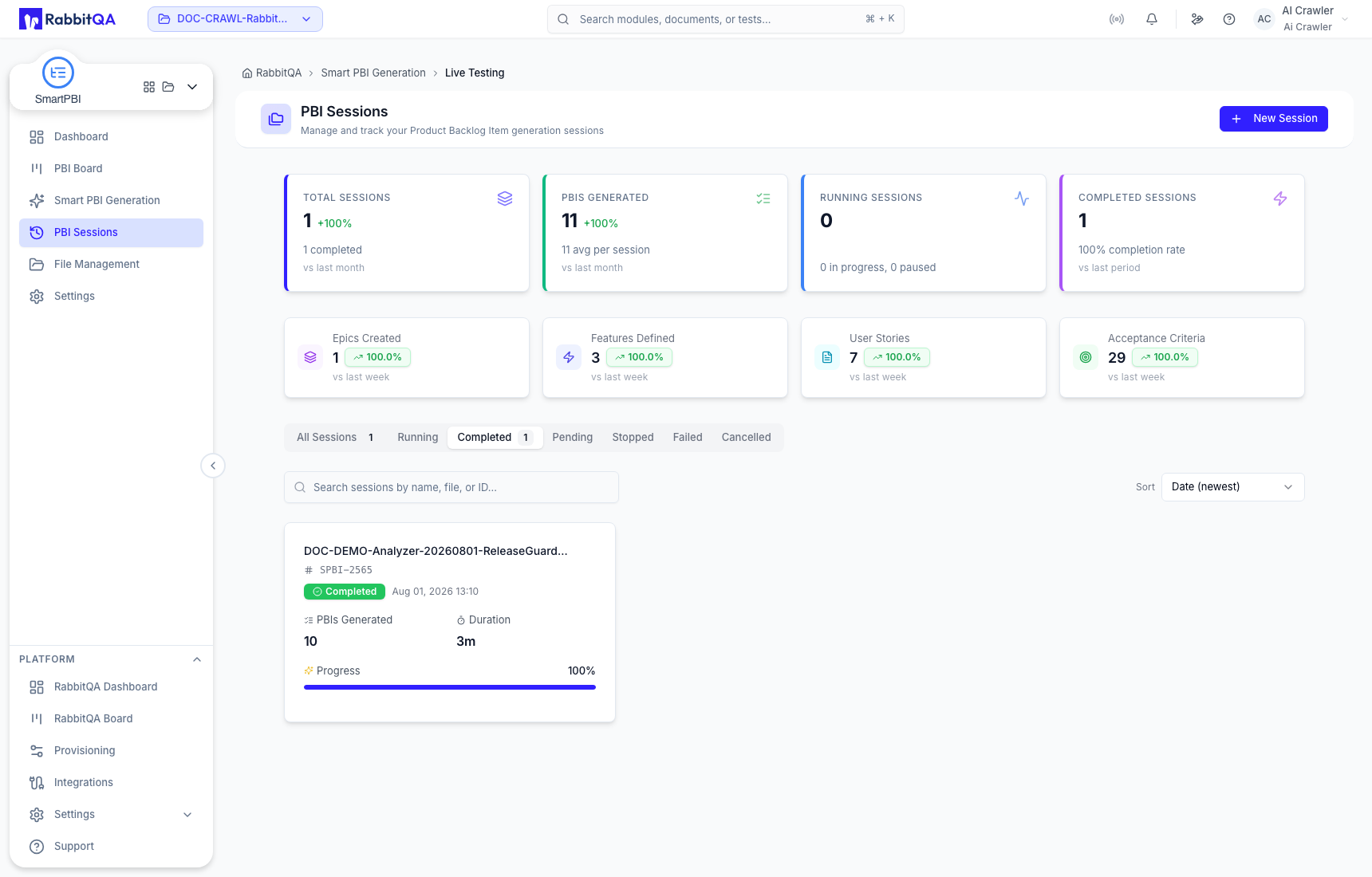The height and width of the screenshot is (877, 1372).
Task: Click the Aug 01, 2026 13:10 timestamp
Action: (436, 592)
